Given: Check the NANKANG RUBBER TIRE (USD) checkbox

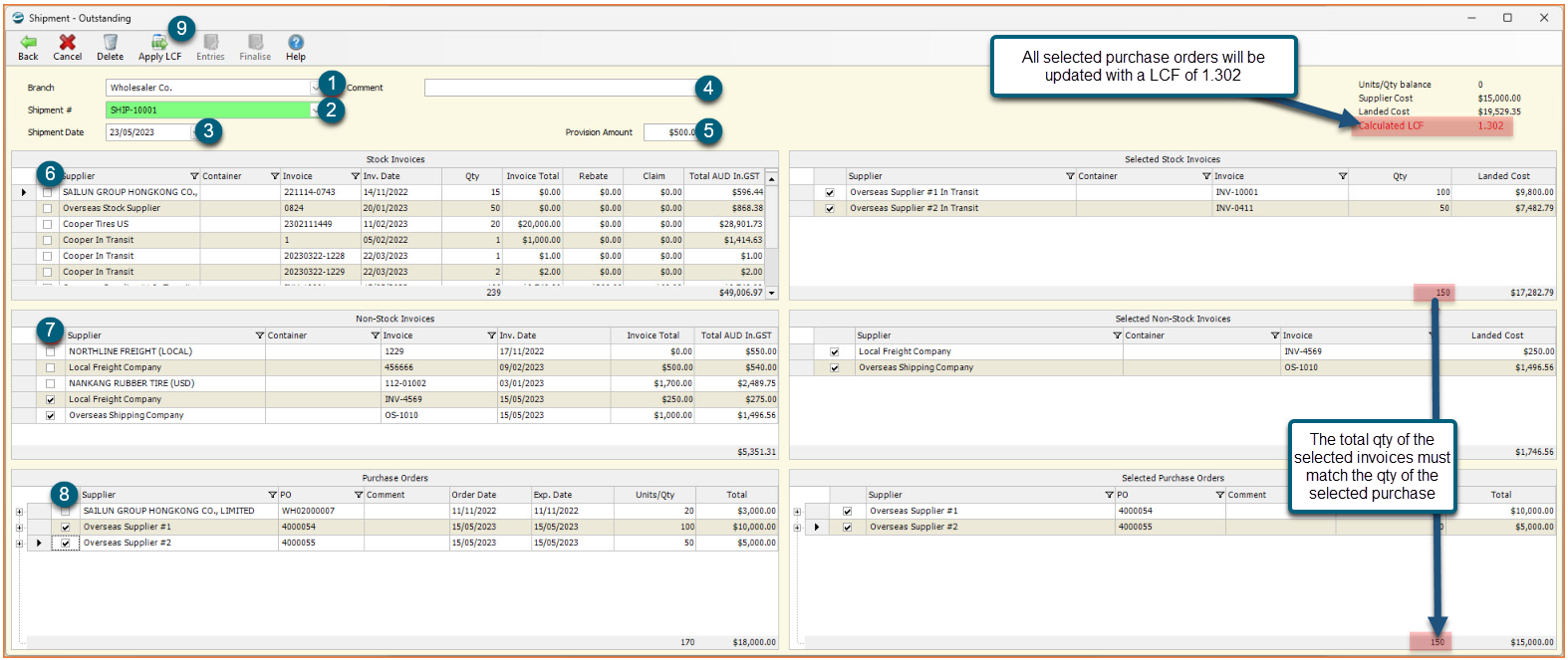Looking at the screenshot, I should [x=51, y=383].
